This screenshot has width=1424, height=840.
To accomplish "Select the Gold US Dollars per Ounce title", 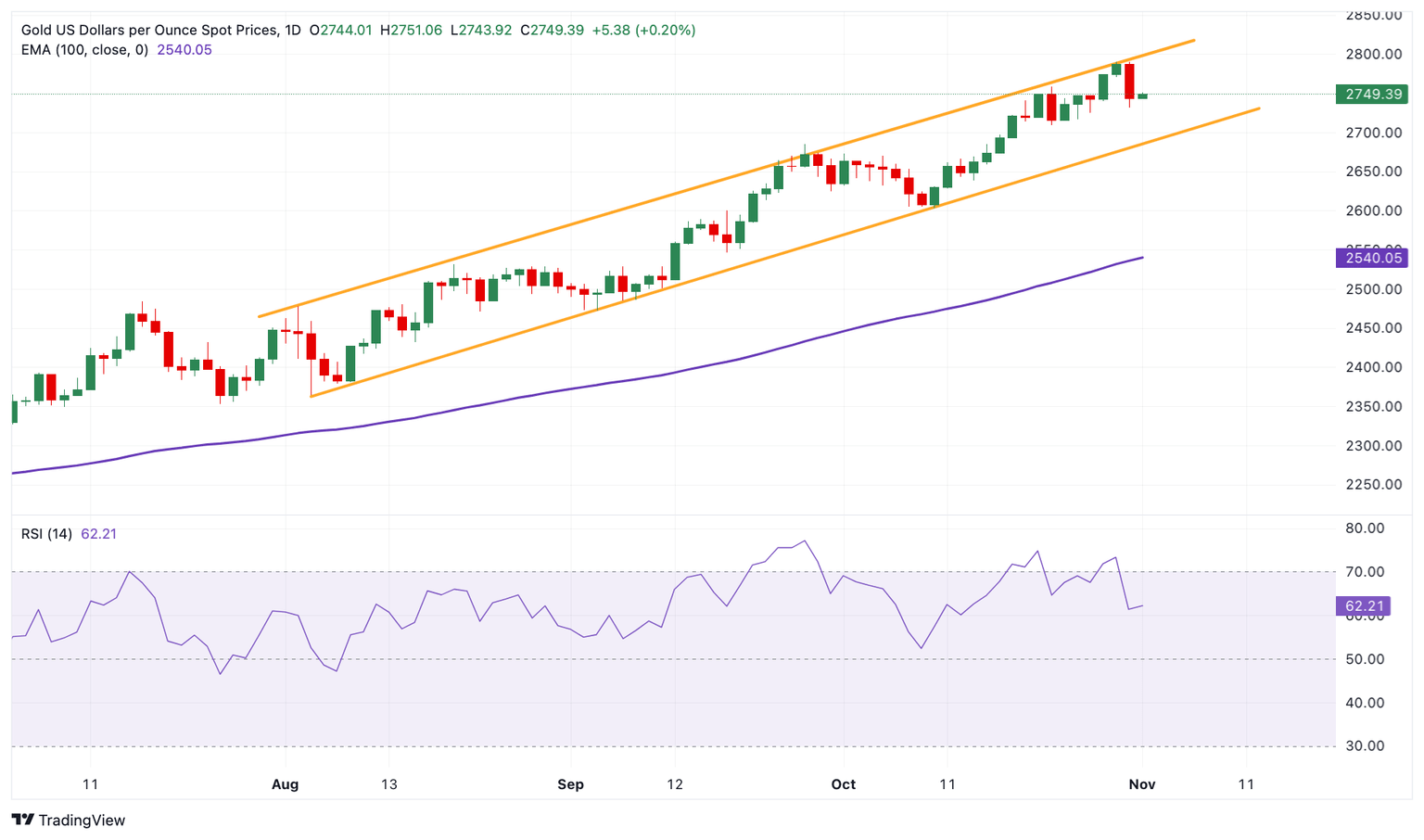I will tap(149, 30).
